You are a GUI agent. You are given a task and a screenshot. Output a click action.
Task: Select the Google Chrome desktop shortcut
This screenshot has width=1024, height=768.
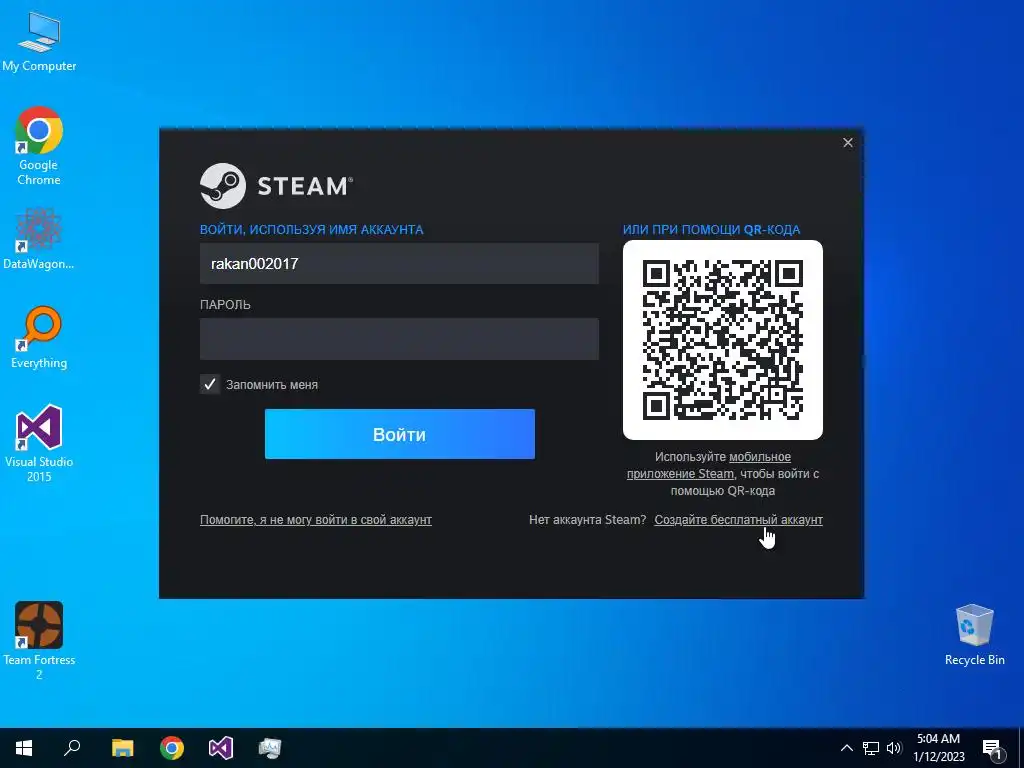(x=39, y=146)
